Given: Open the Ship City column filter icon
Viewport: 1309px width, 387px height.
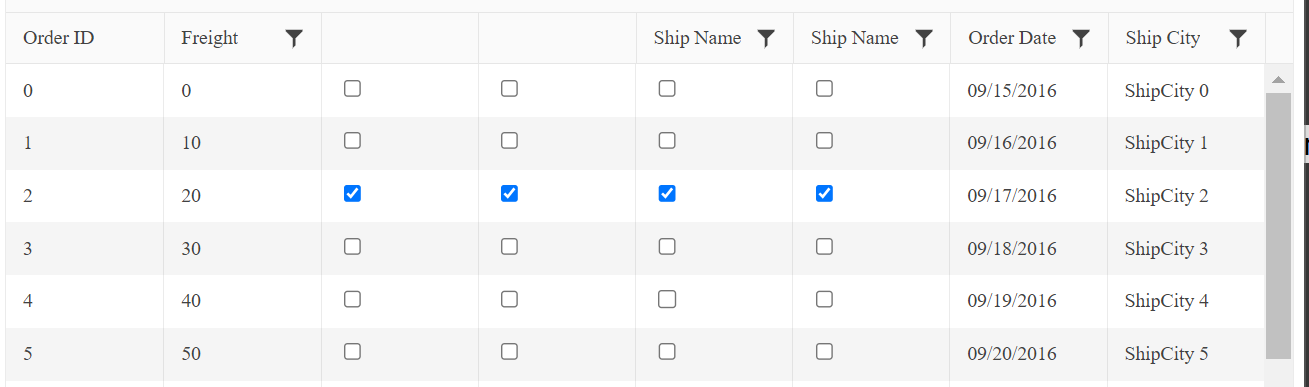Looking at the screenshot, I should click(1238, 38).
